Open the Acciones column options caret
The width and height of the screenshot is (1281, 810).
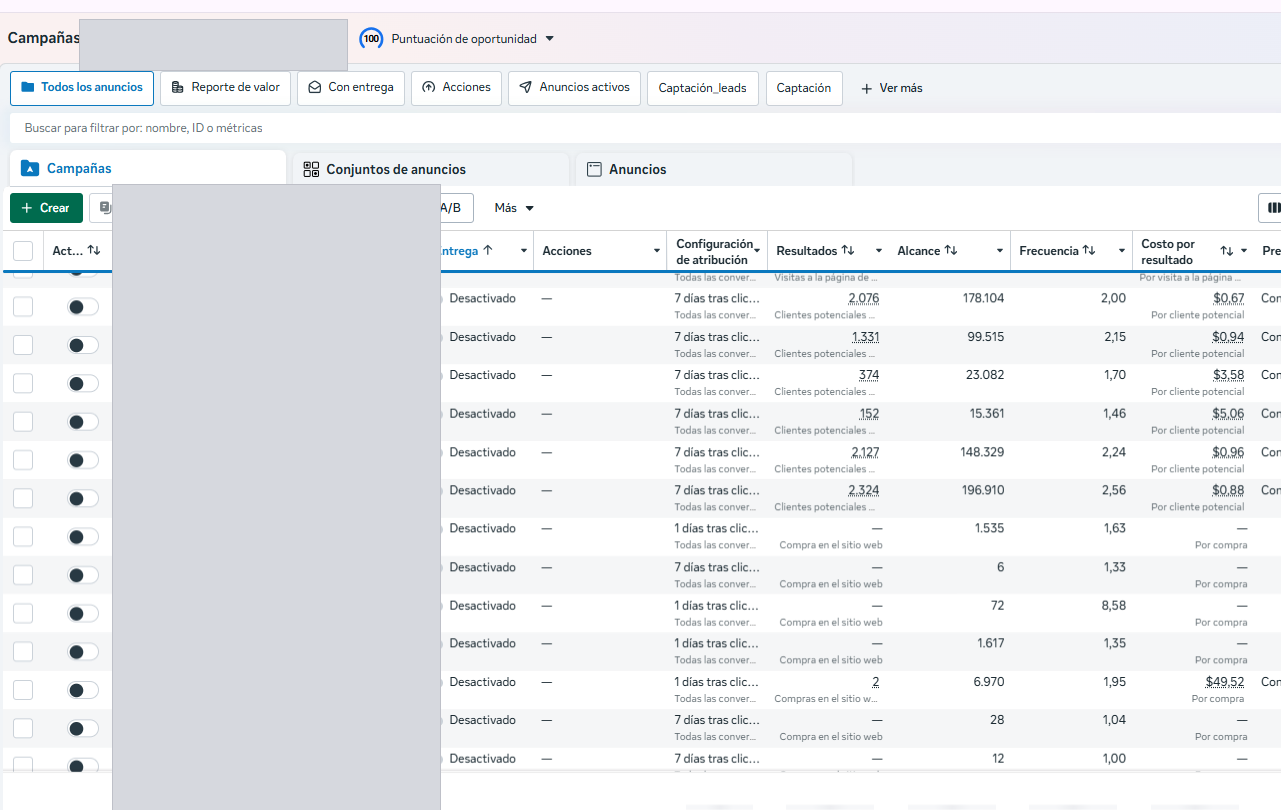tap(657, 251)
